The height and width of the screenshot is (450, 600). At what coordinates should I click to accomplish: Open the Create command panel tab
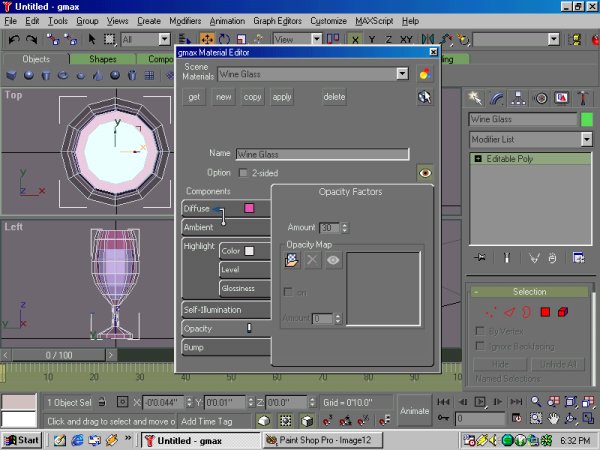[x=475, y=98]
